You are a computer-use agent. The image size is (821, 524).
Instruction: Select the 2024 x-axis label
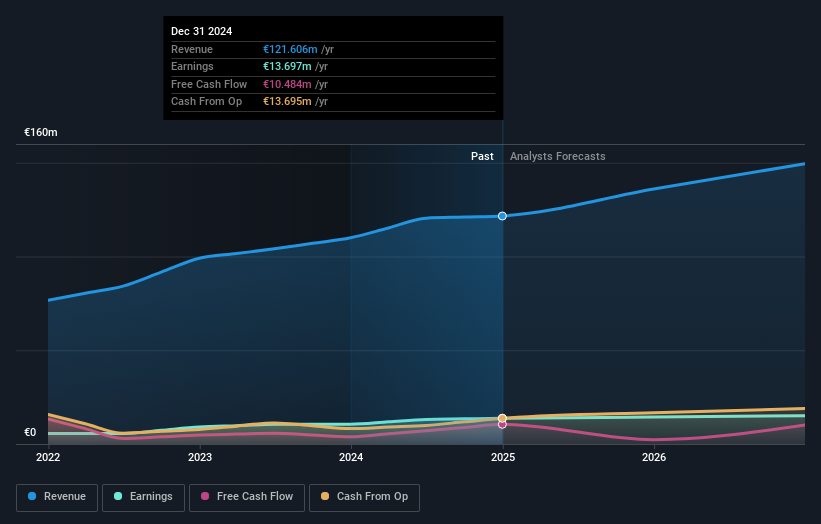(x=351, y=457)
